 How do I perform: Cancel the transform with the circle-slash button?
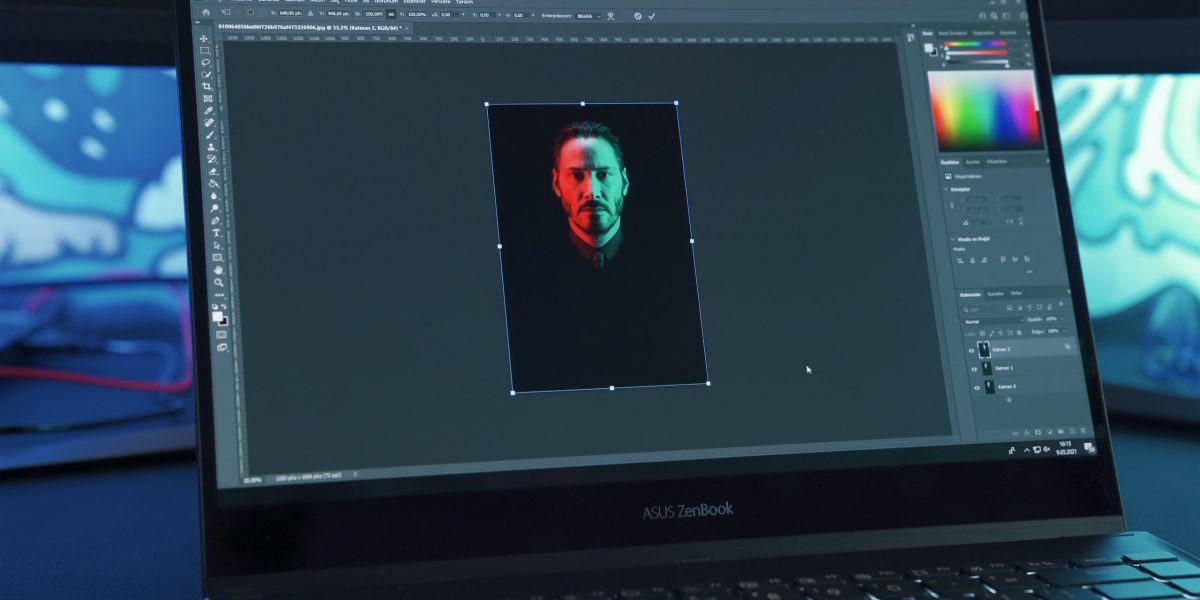click(638, 16)
